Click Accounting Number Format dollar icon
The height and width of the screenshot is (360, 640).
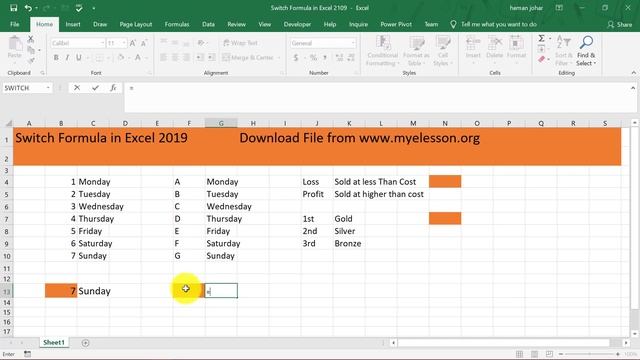(296, 58)
